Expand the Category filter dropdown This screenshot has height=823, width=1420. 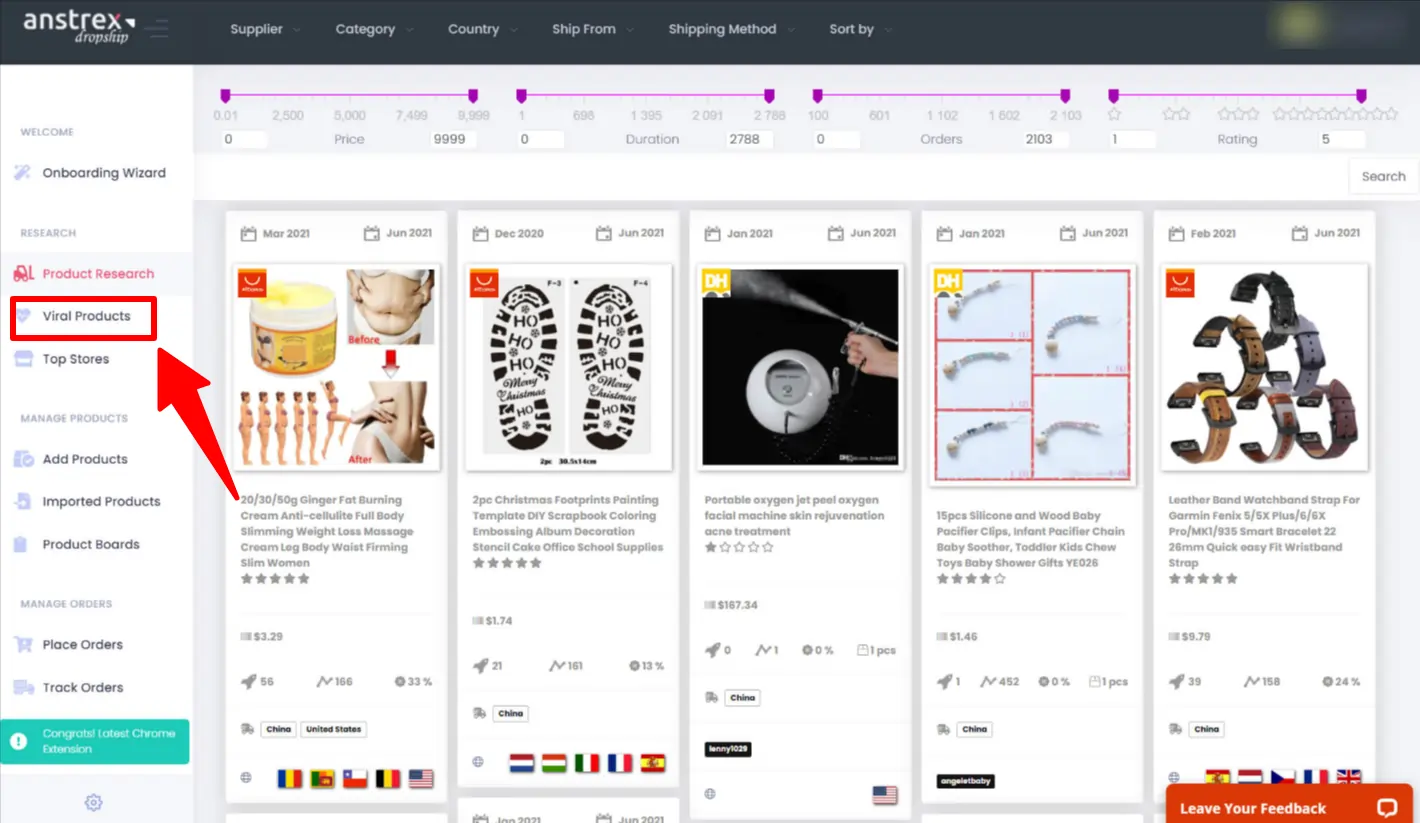[373, 29]
